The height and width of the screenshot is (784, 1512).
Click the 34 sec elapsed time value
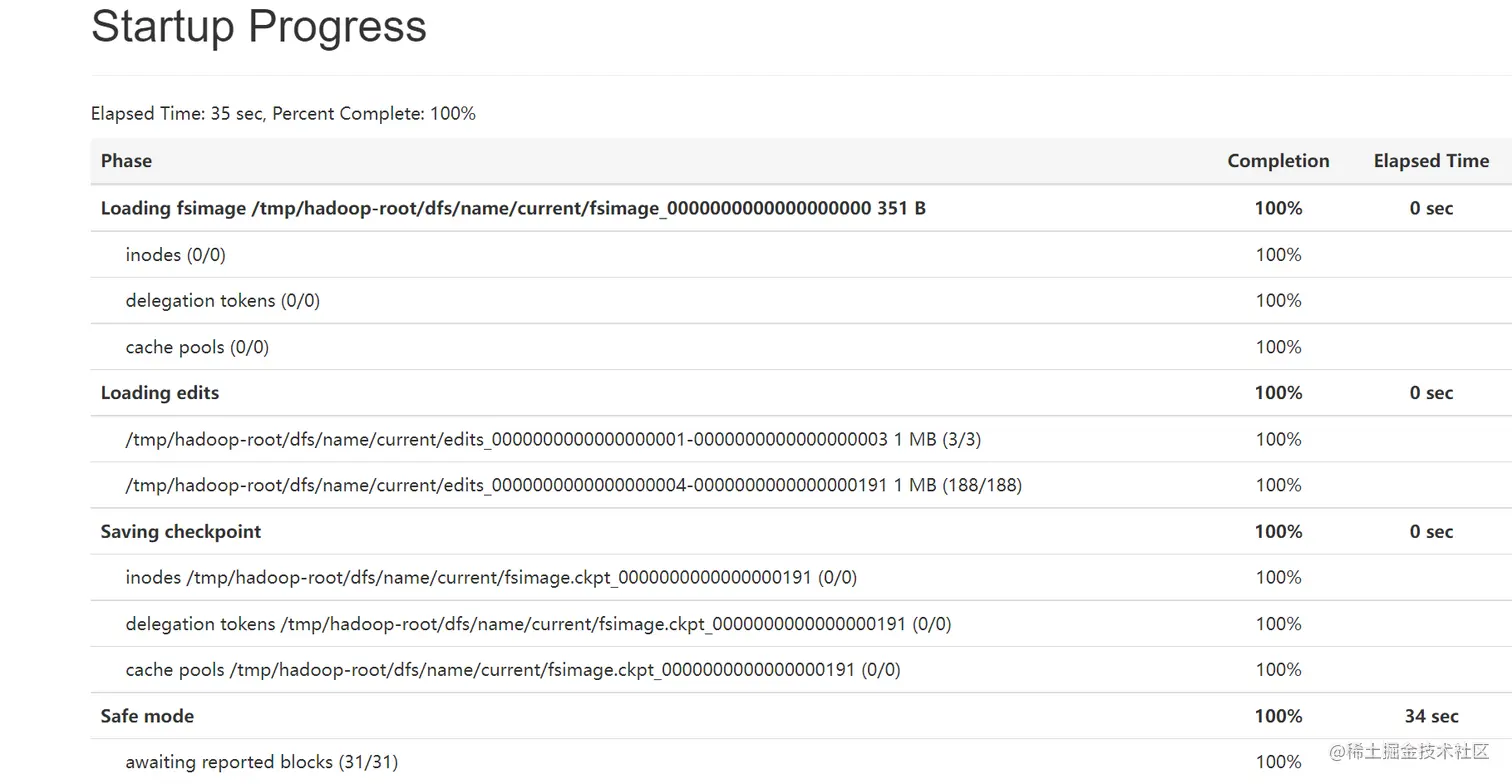point(1431,716)
